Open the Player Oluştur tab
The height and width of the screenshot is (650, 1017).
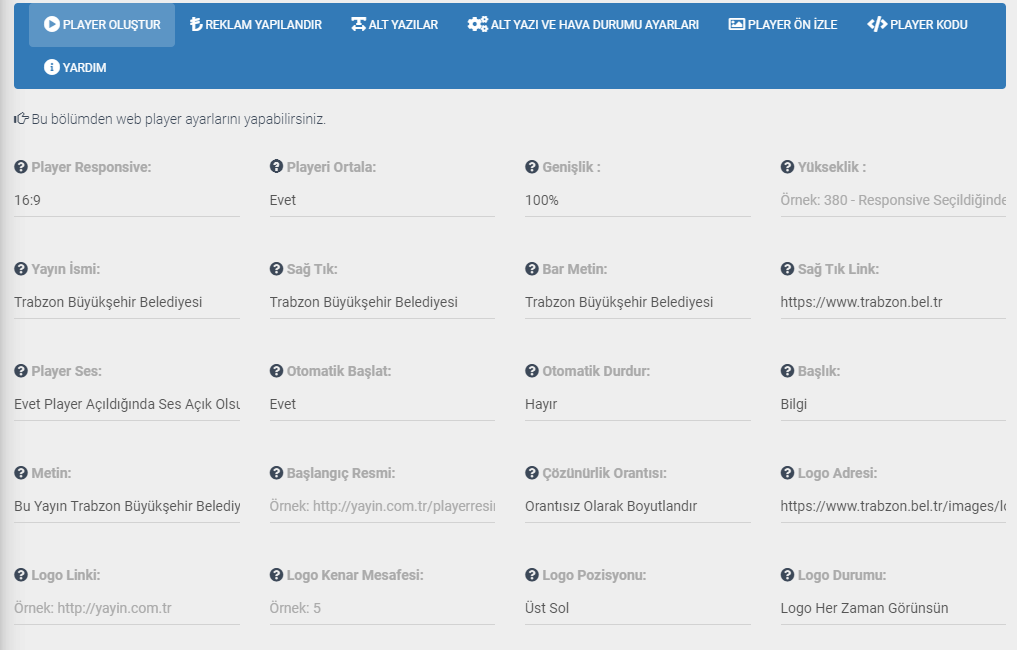[x=102, y=25]
